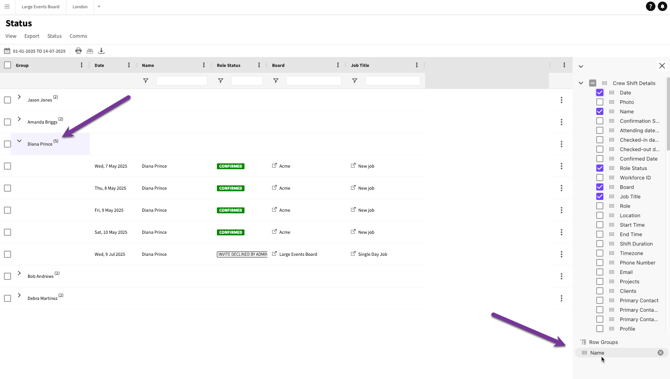Screen dimensions: 670x379
Task: Collapse the Crew Shift Details section
Action: click(581, 83)
